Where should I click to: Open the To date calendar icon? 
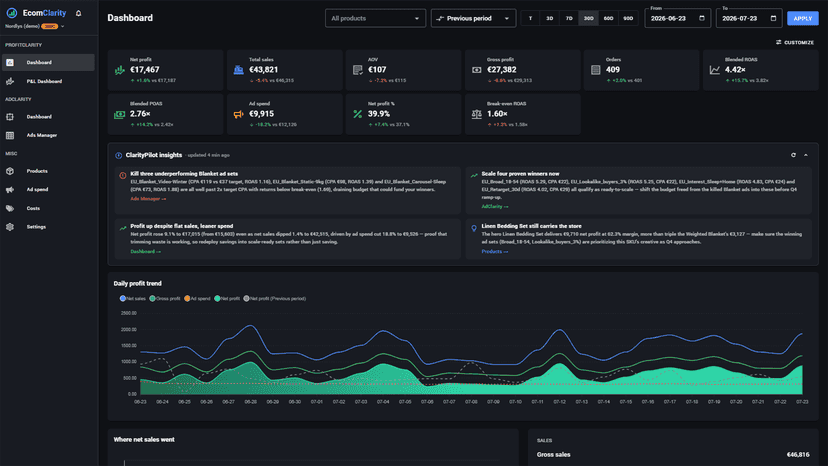pyautogui.click(x=773, y=18)
